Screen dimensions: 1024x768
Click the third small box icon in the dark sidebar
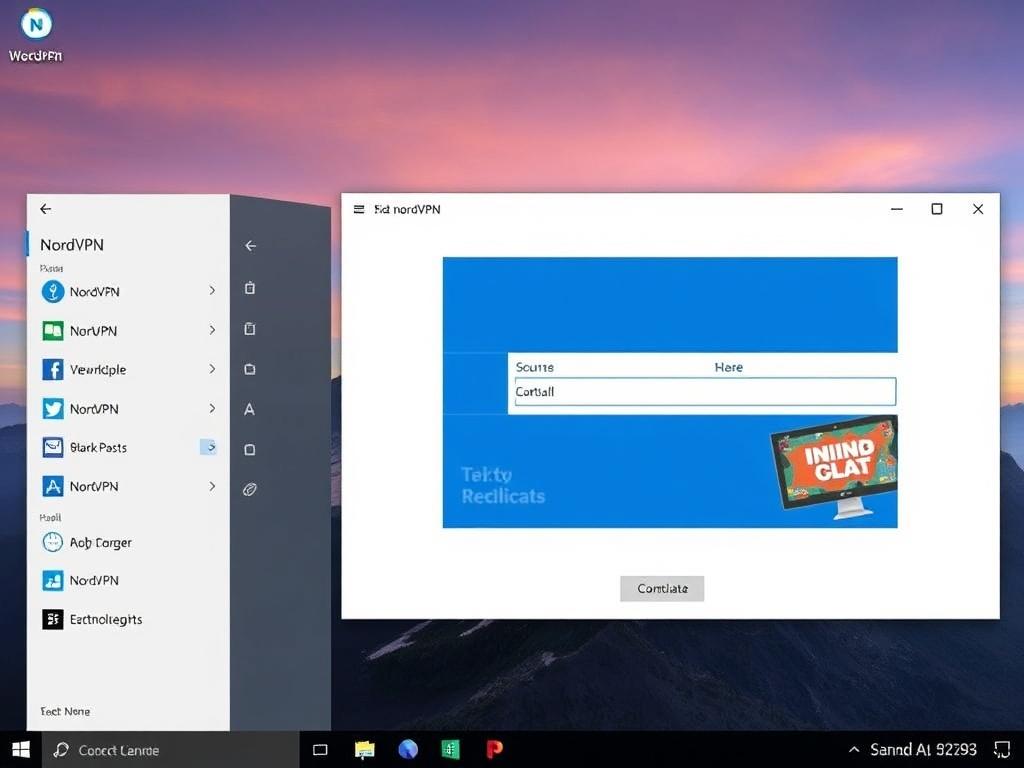pyautogui.click(x=249, y=369)
